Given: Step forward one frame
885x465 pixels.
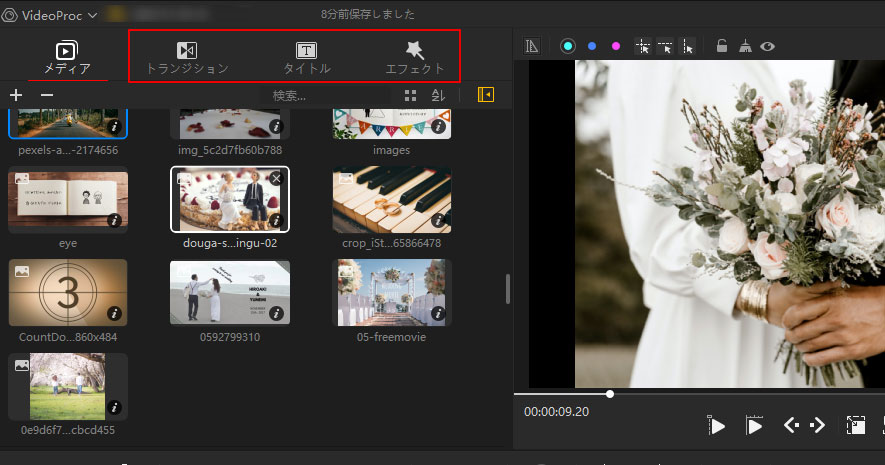Looking at the screenshot, I should coord(818,425).
